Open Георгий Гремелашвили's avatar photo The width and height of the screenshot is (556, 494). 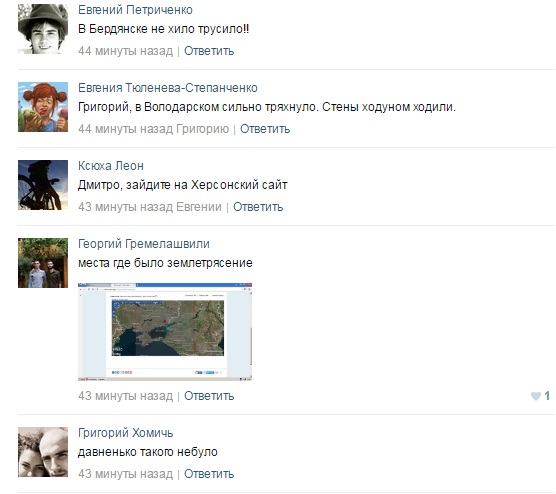[43, 263]
